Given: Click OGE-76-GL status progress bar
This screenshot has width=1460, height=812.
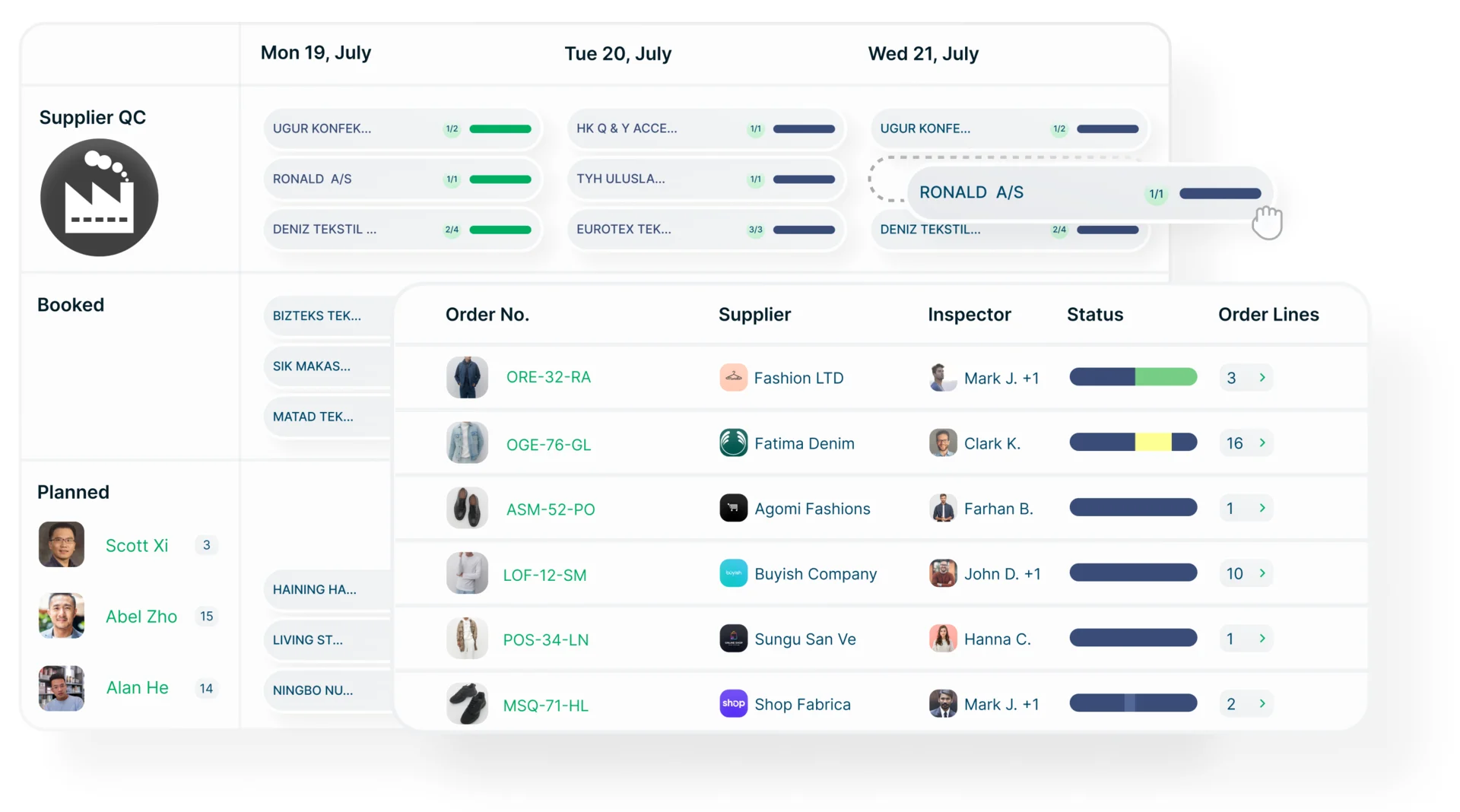Looking at the screenshot, I should pyautogui.click(x=1133, y=442).
